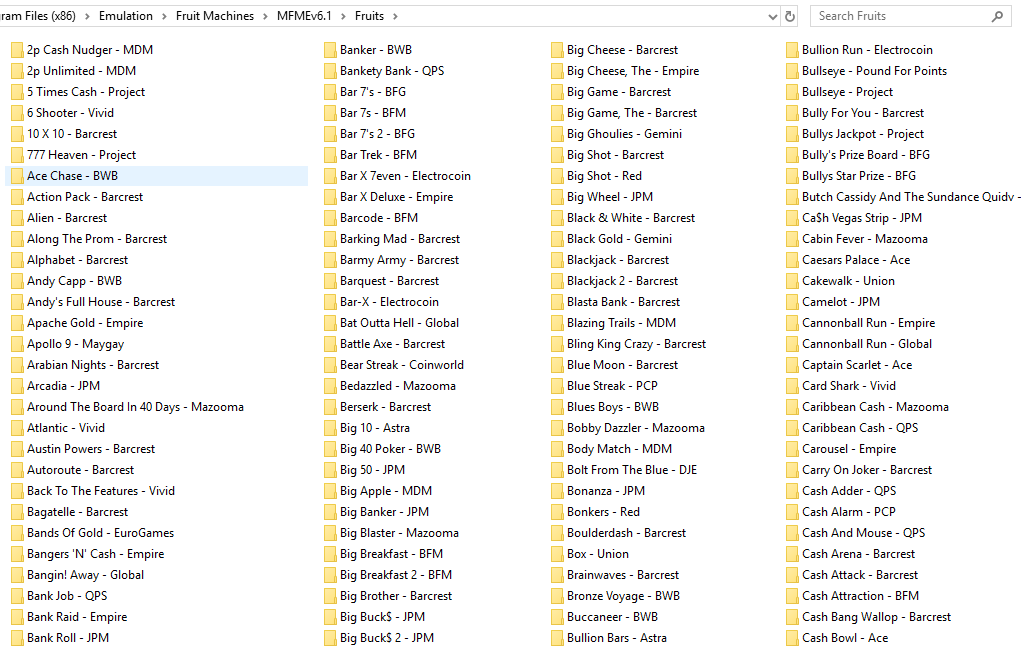Expand the chevron after Emulation breadcrumb

pyautogui.click(x=164, y=16)
